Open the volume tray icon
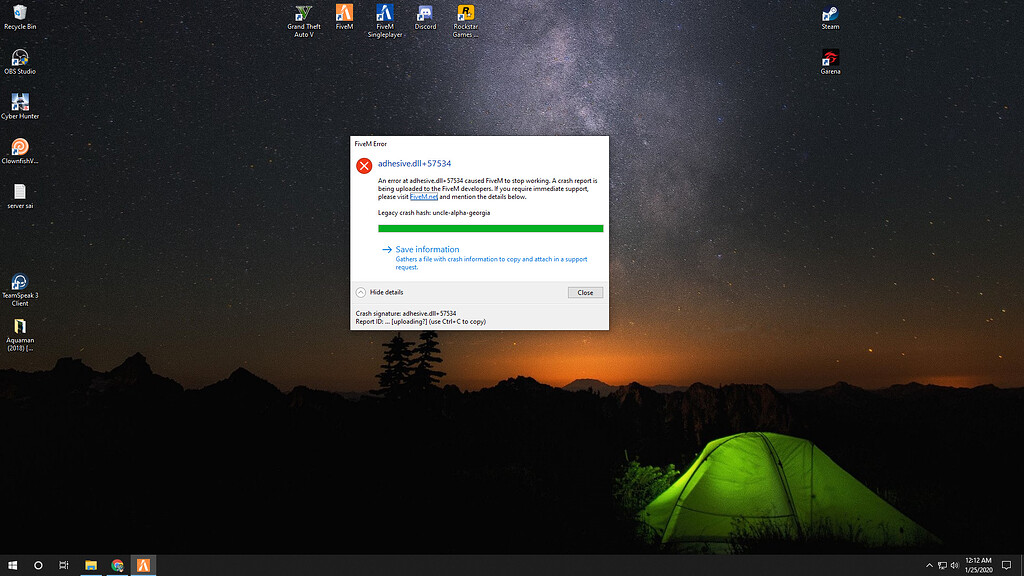This screenshot has height=576, width=1024. [954, 566]
